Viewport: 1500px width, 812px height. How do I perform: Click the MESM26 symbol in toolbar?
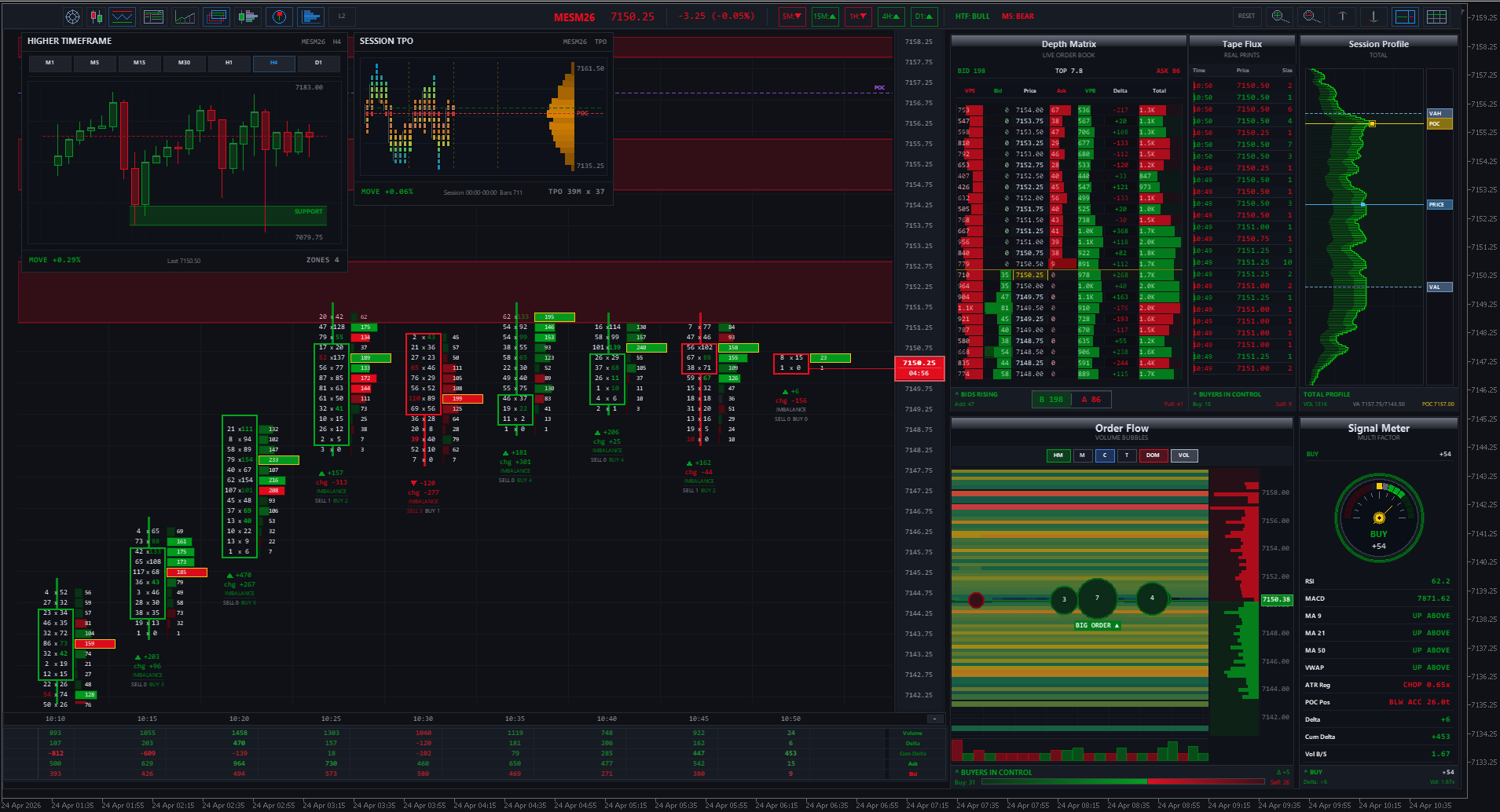tap(574, 17)
